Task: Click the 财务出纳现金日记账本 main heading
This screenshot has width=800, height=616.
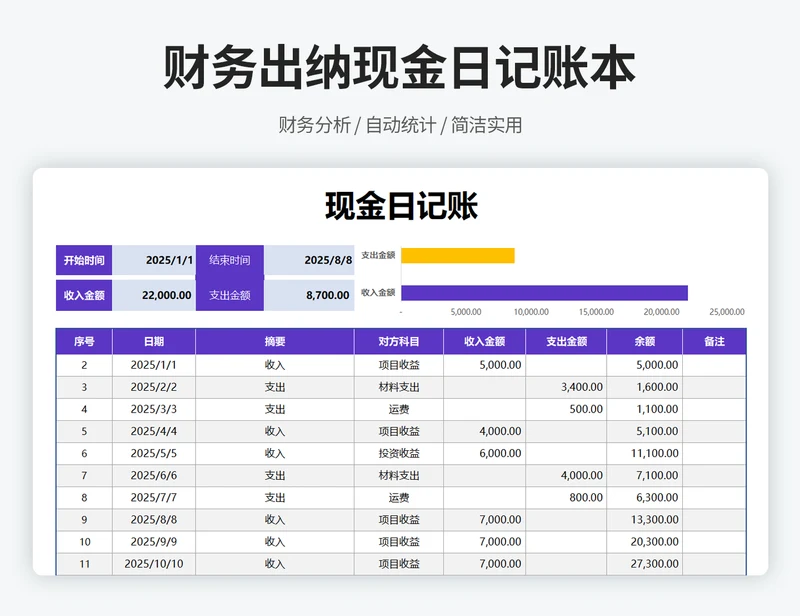Action: [x=399, y=67]
